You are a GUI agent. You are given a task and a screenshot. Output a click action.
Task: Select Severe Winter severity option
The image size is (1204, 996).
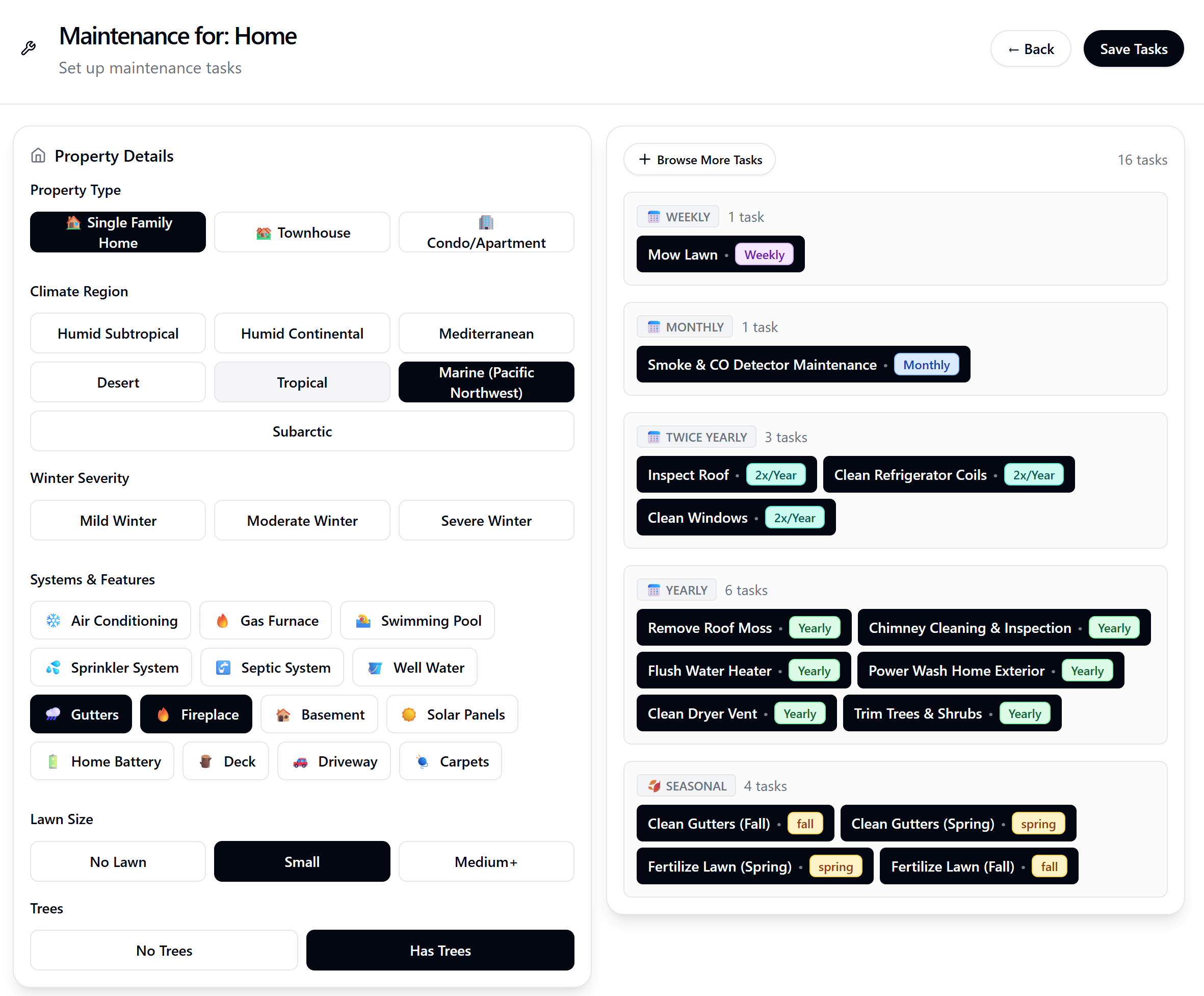[x=486, y=520]
